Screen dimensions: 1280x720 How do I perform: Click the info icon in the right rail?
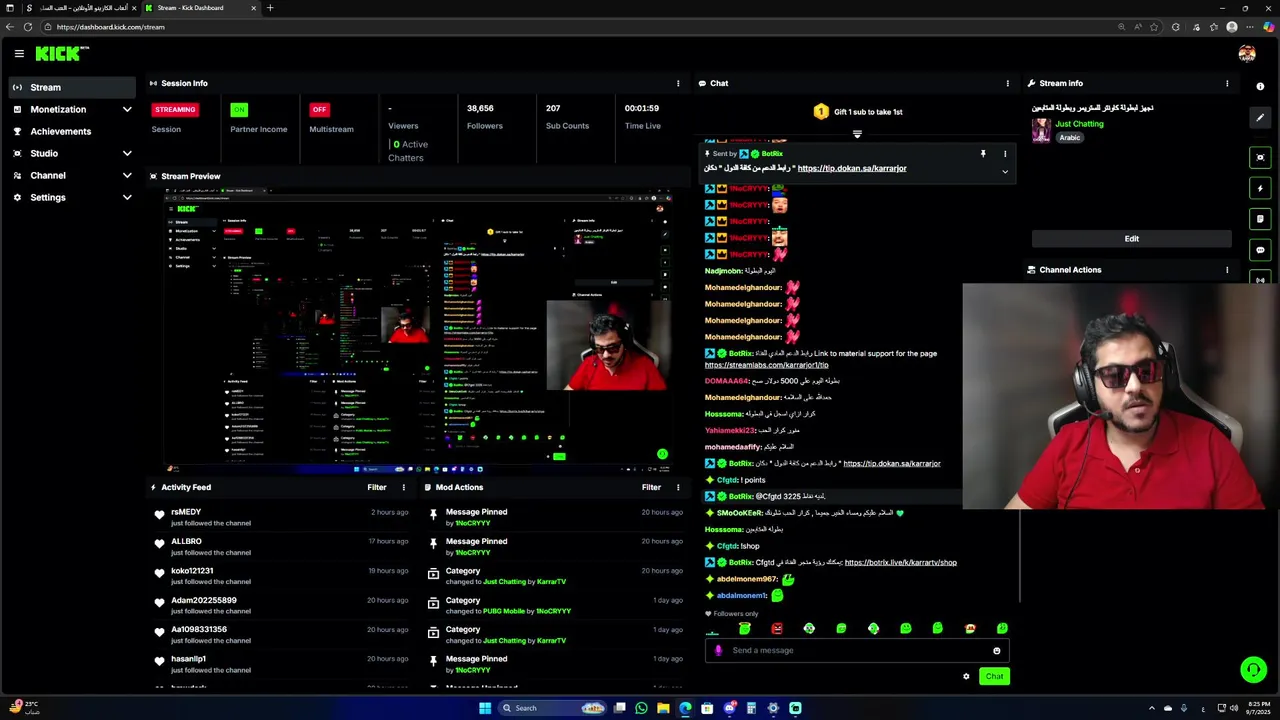click(1260, 87)
